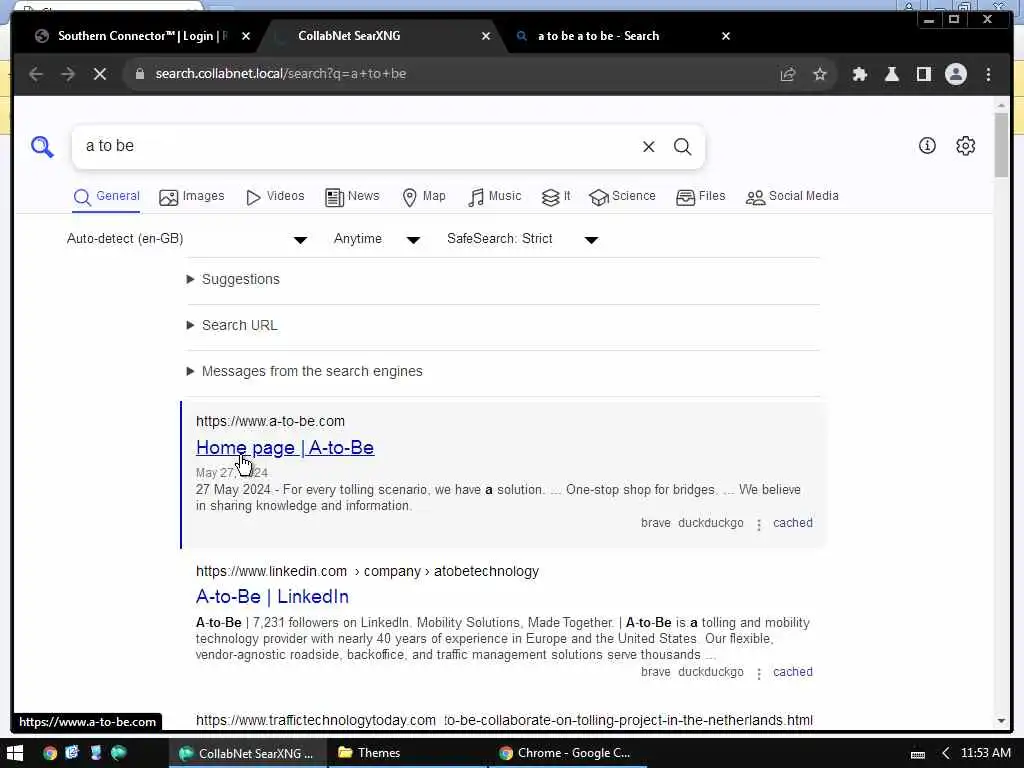Image resolution: width=1024 pixels, height=768 pixels.
Task: Open the About info icon
Action: click(927, 146)
